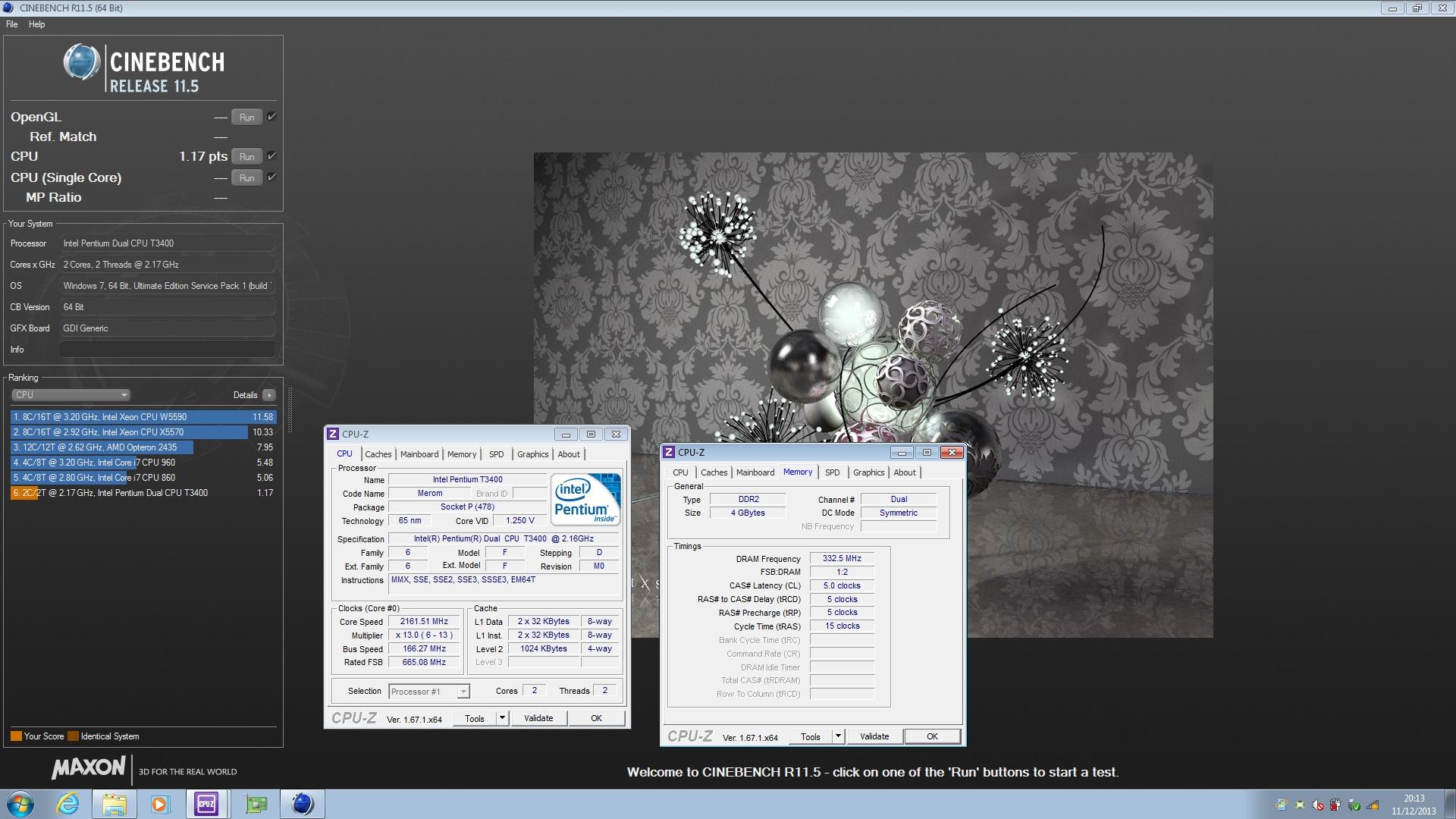Run the CPU benchmark
Screen dimensions: 1456x819
pyautogui.click(x=247, y=156)
